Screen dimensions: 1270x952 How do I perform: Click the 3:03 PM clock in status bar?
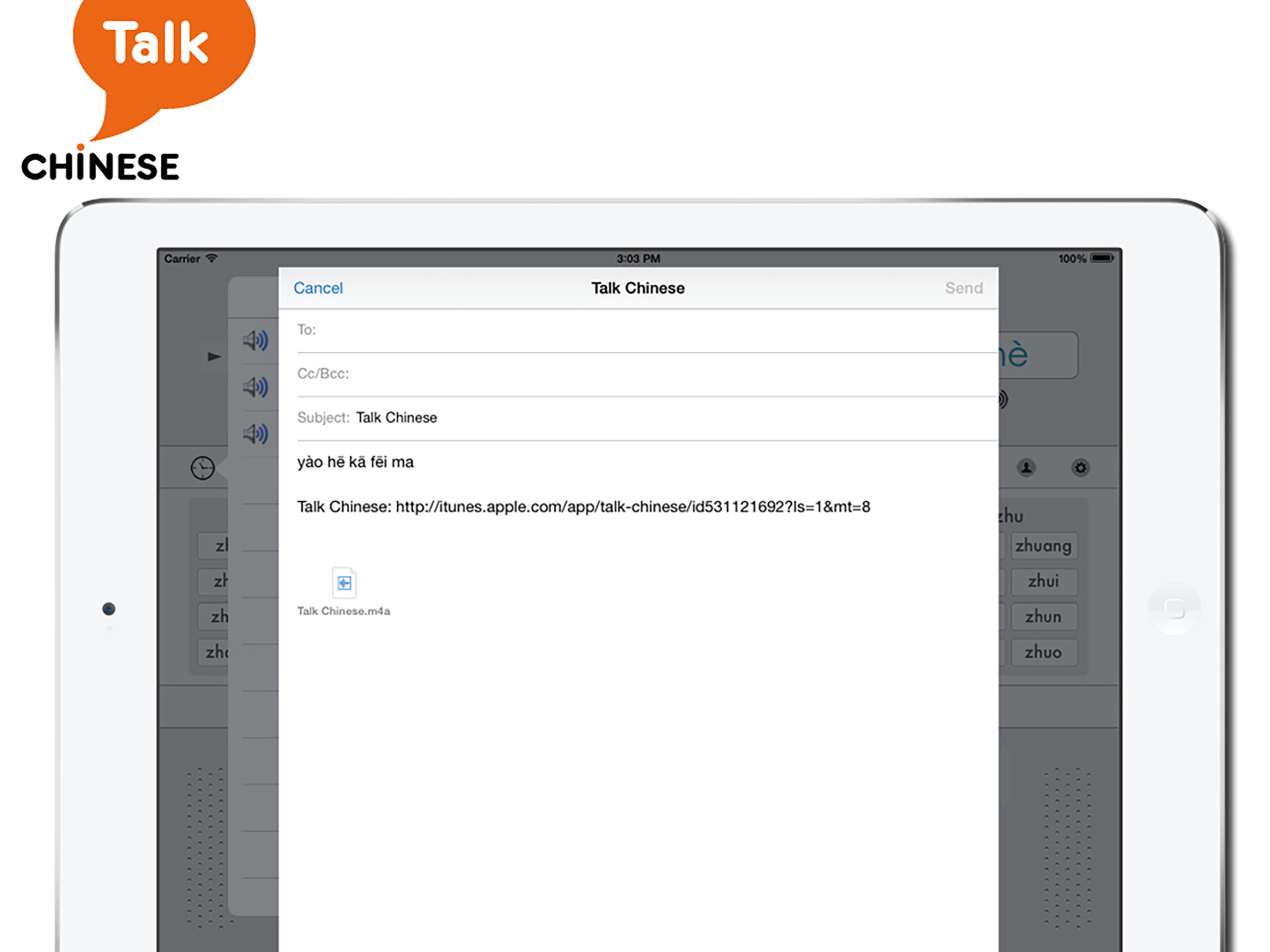coord(638,258)
